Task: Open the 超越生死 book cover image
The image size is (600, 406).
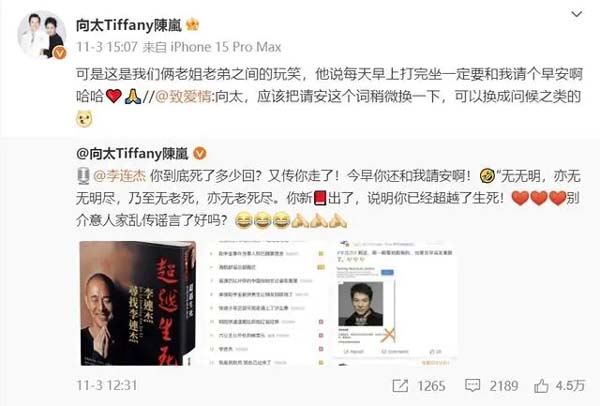Action: [x=138, y=303]
